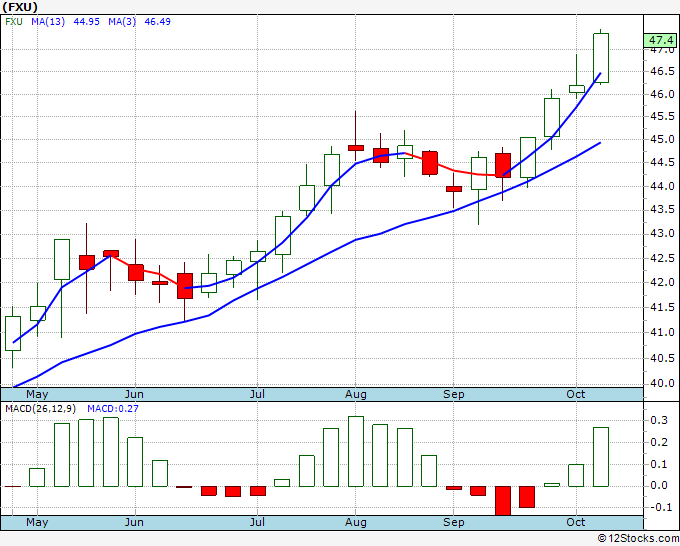Click the 44.5 price axis label
Screen dimensions: 680x546
tap(662, 163)
